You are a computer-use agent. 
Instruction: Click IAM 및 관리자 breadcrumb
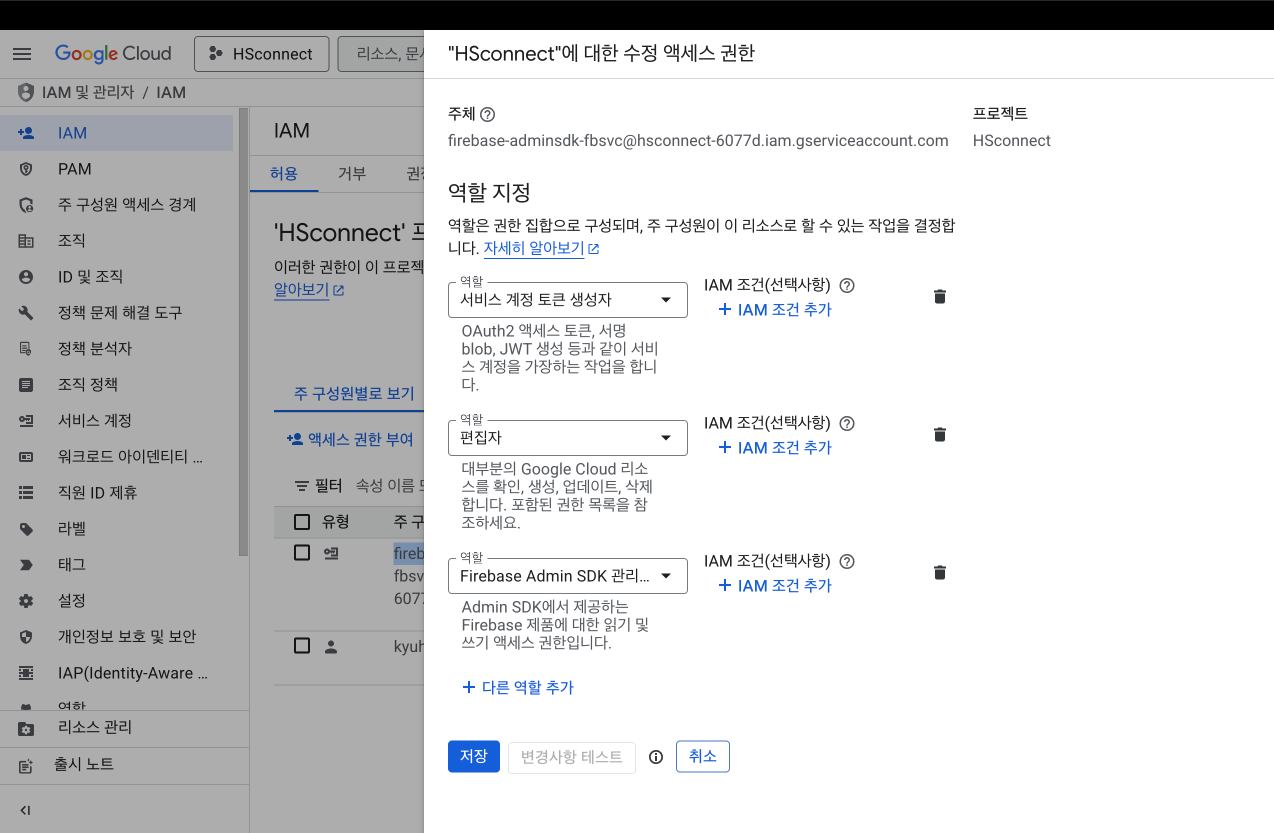click(88, 92)
